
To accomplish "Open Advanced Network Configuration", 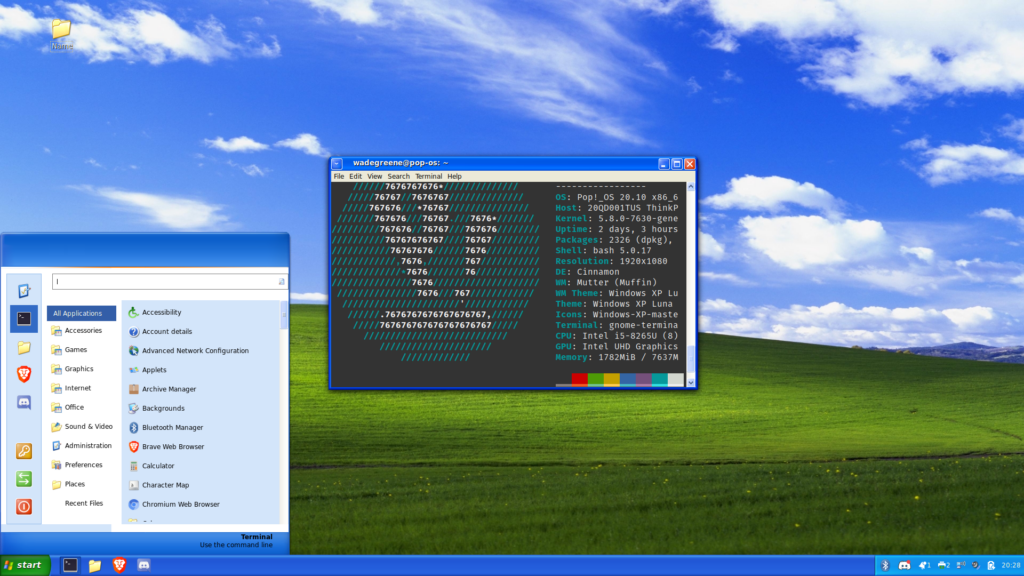I will coord(202,351).
